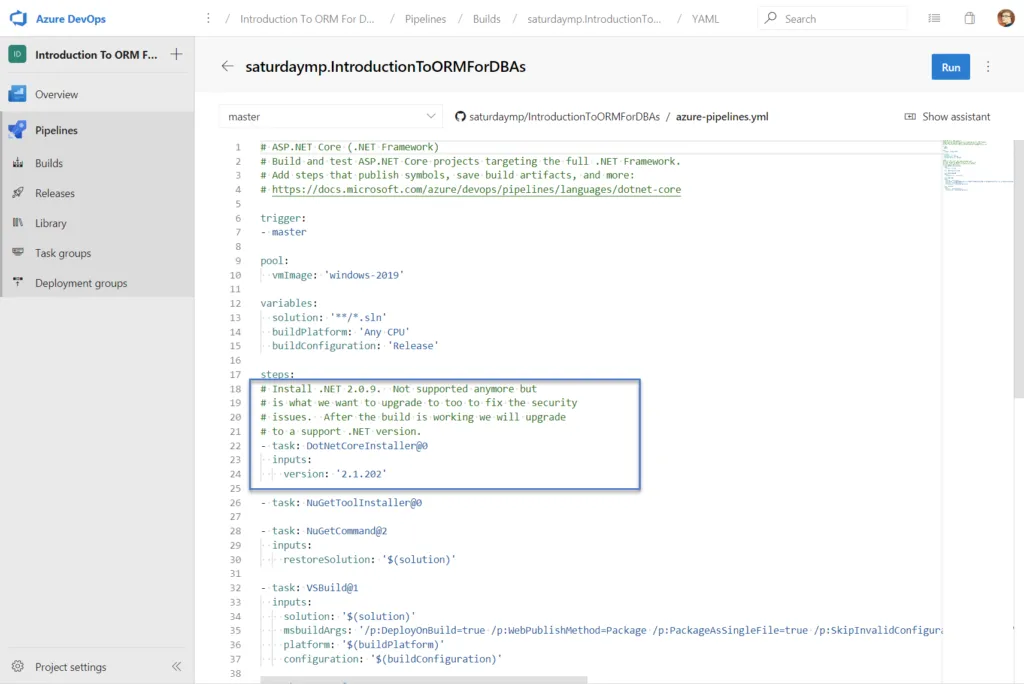Run the pipeline with Run button

pyautogui.click(x=950, y=67)
